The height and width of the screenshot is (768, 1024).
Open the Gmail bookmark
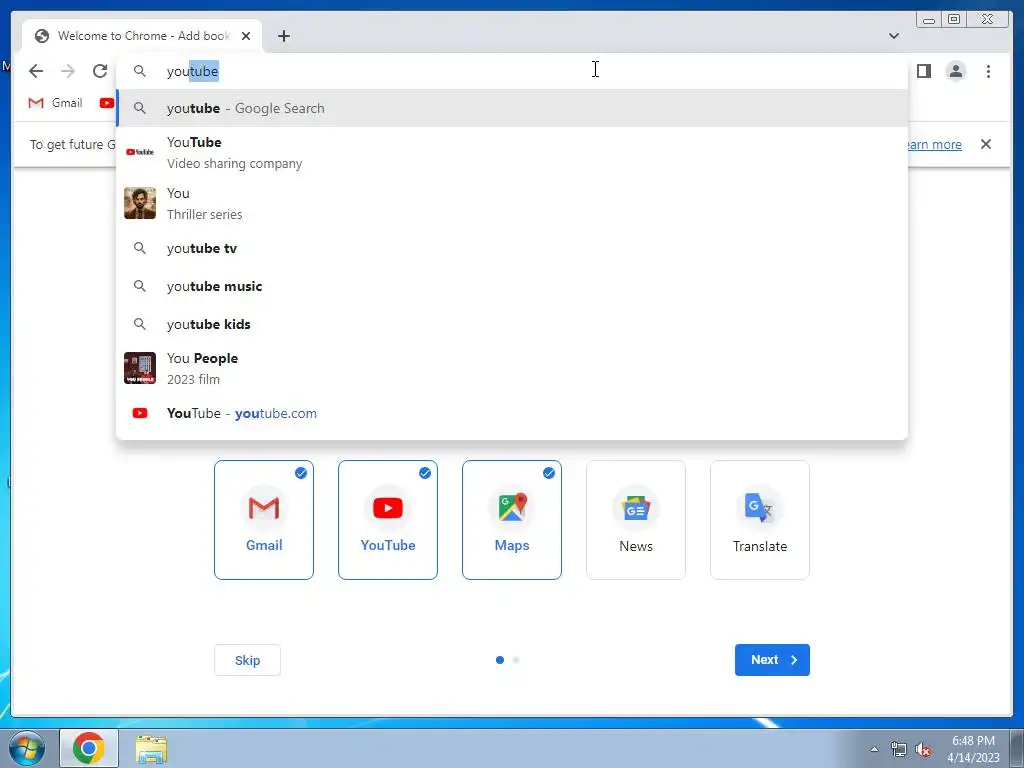coord(56,103)
